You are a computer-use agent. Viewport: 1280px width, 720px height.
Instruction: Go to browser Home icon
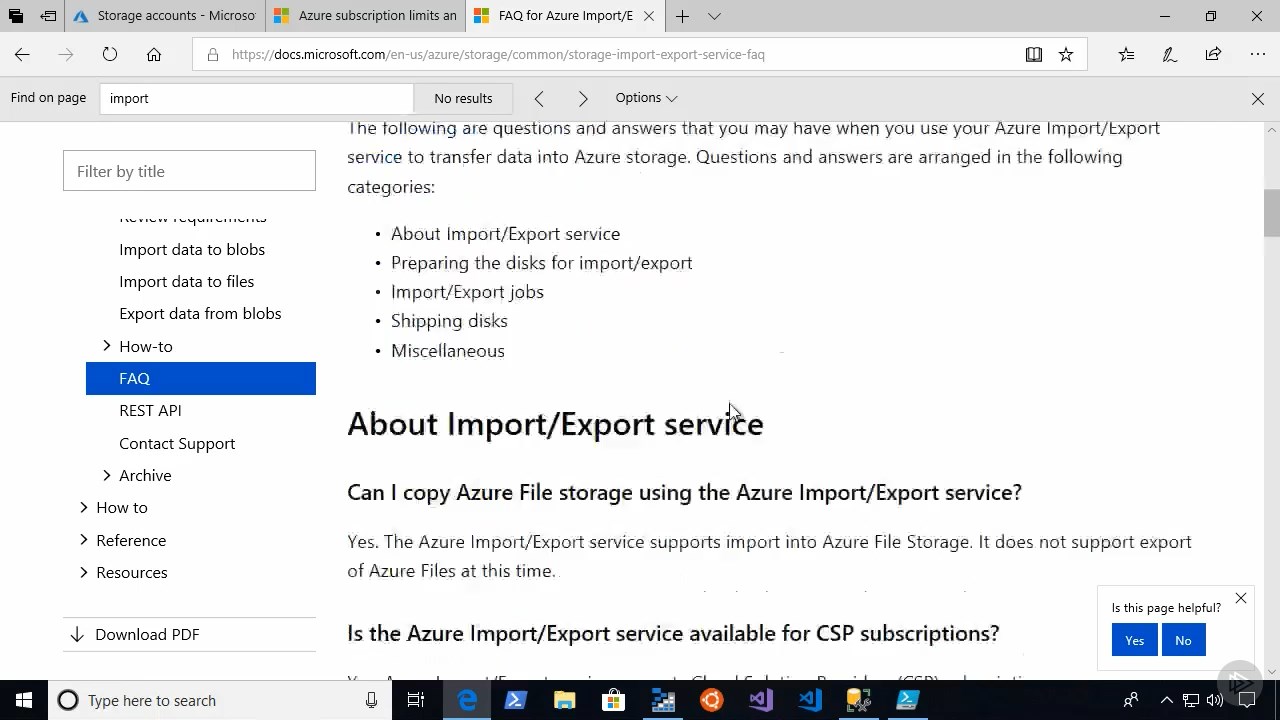tap(154, 54)
